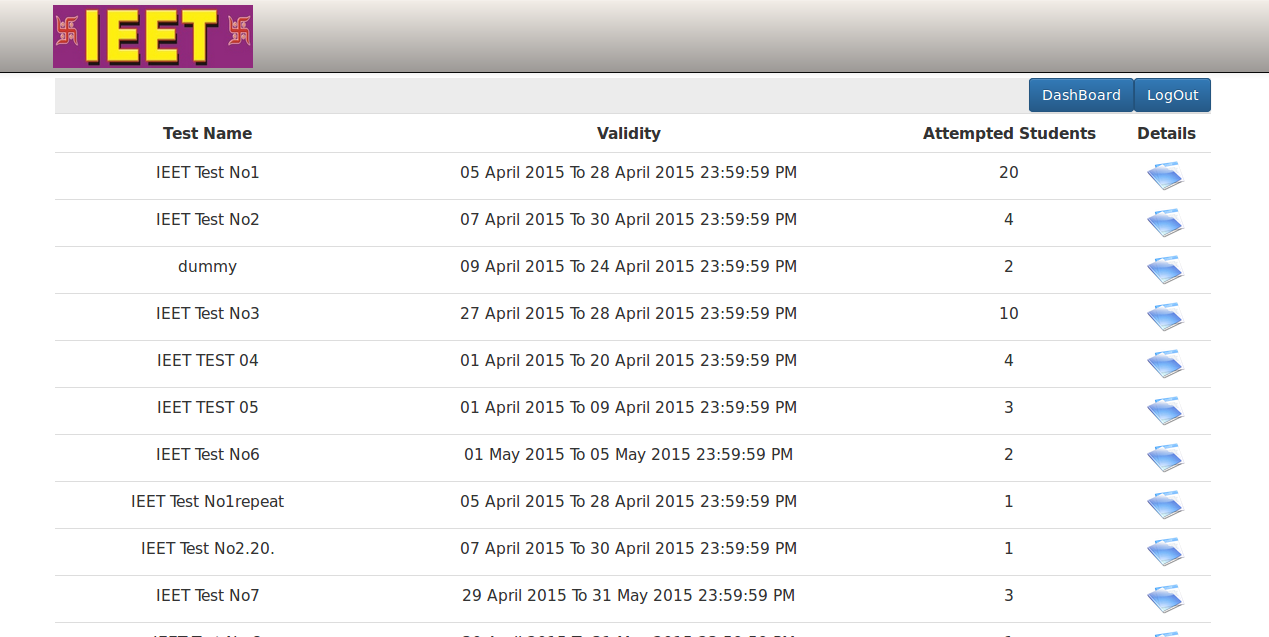Open details icon for IEET Test No1
The image size is (1269, 637).
1165,176
